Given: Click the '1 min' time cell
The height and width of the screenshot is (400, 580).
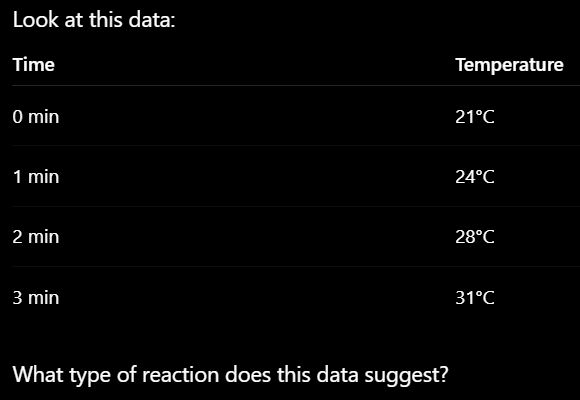Looking at the screenshot, I should pos(36,177).
